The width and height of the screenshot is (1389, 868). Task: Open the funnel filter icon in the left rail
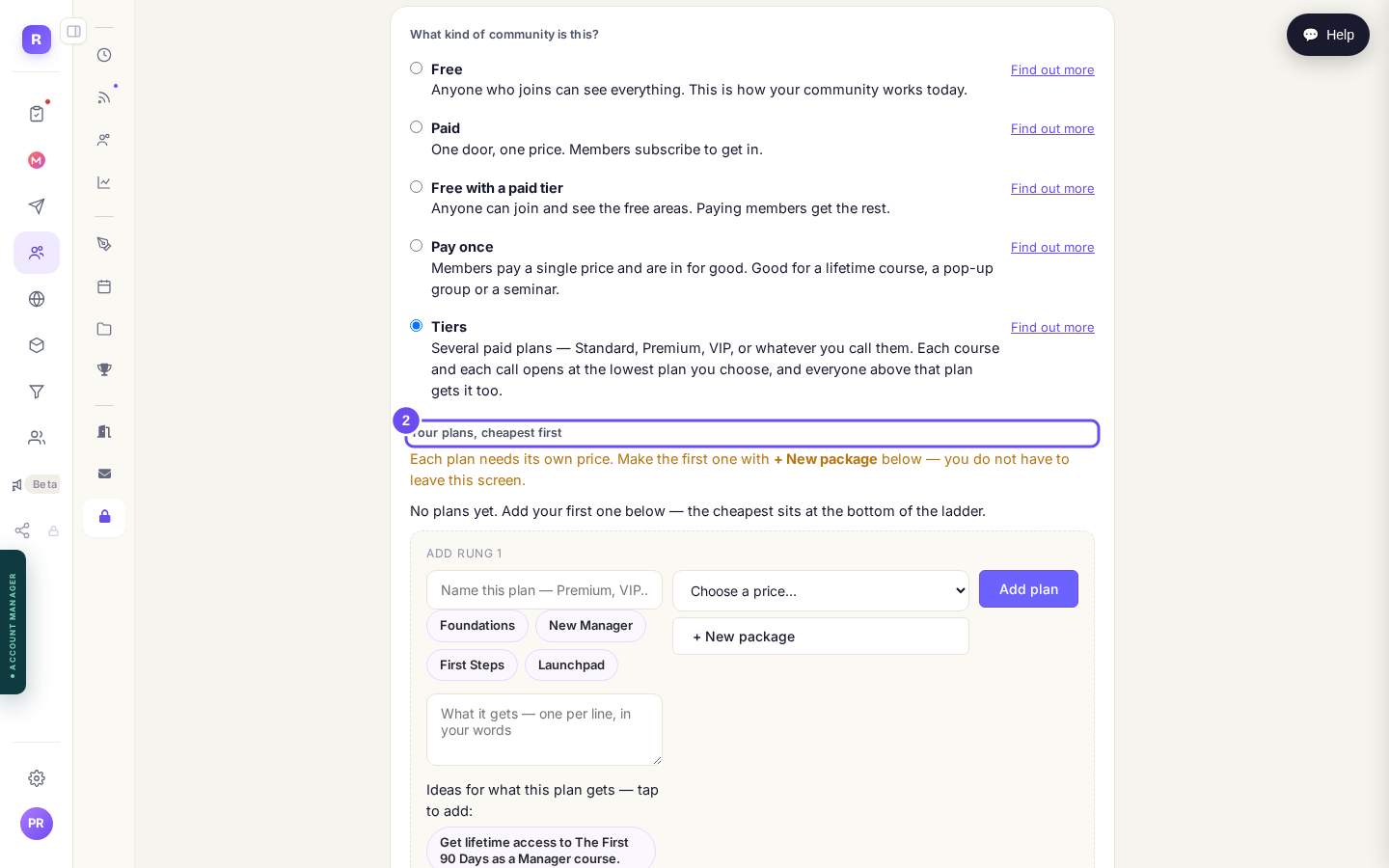37,392
